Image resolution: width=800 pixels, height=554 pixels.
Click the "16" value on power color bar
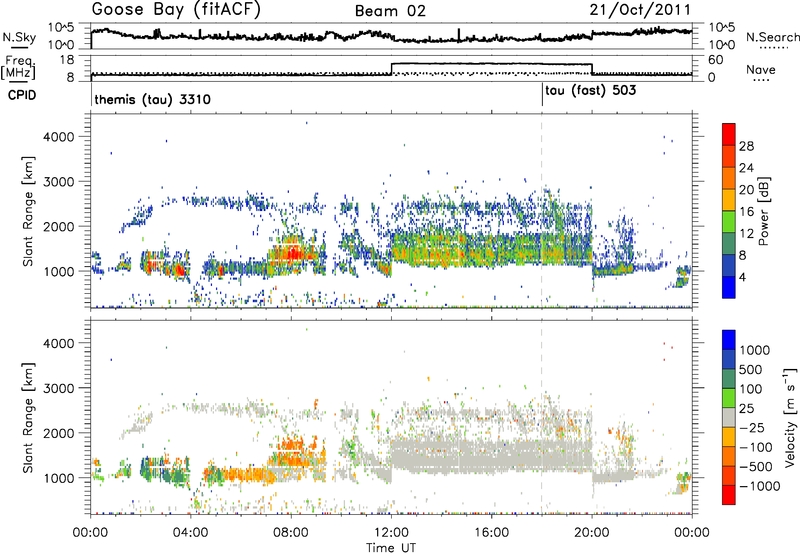point(746,211)
